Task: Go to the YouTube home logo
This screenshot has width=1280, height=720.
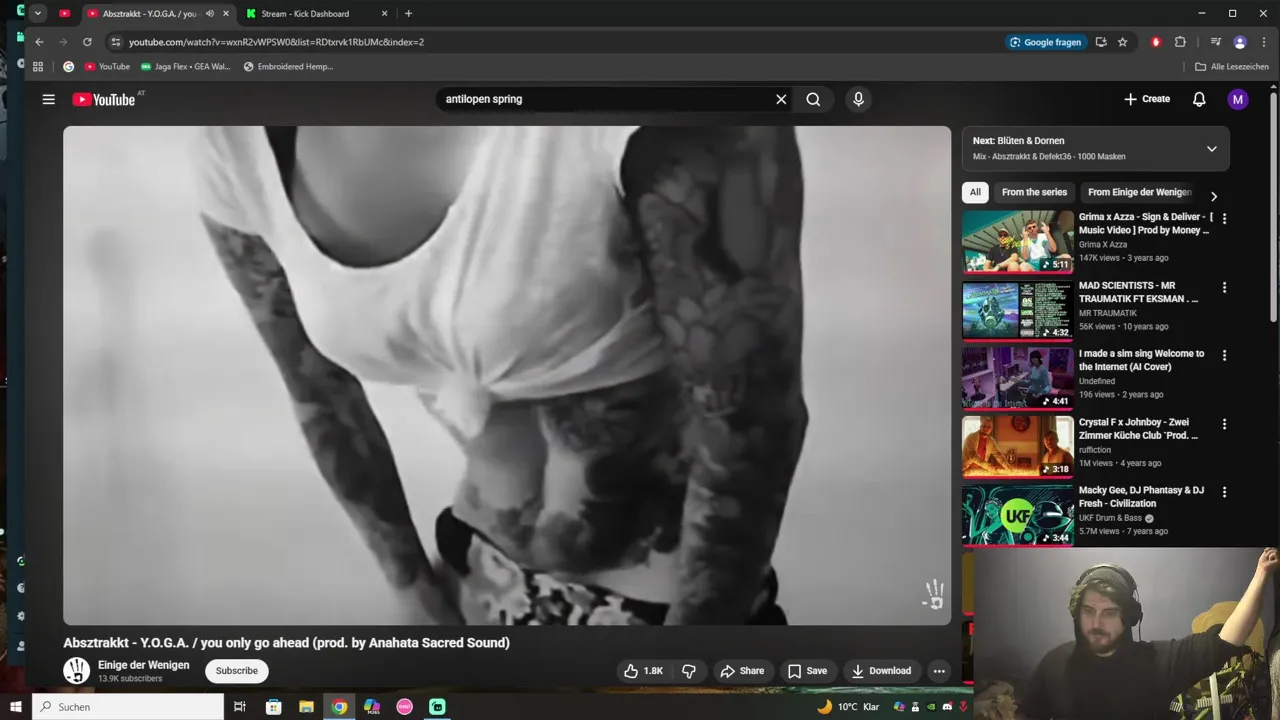Action: (x=104, y=99)
